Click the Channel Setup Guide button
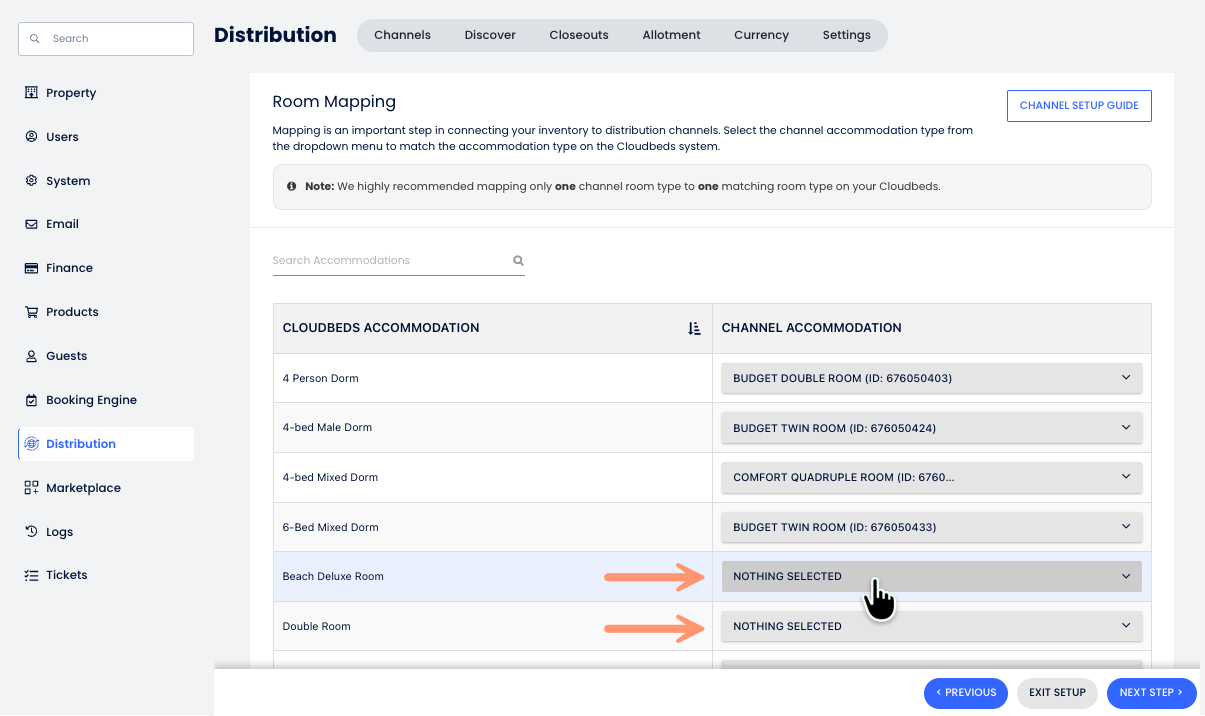Viewport: 1205px width, 716px height. pos(1079,106)
